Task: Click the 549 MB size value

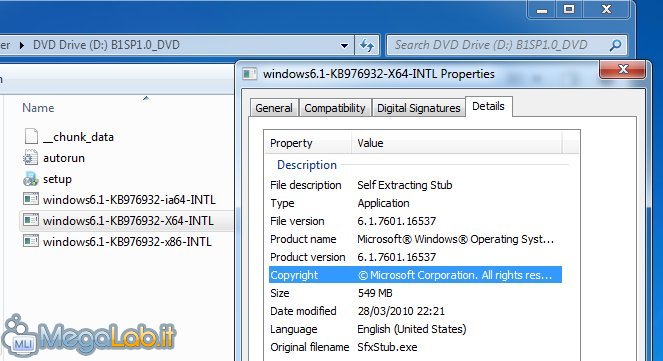Action: point(375,293)
